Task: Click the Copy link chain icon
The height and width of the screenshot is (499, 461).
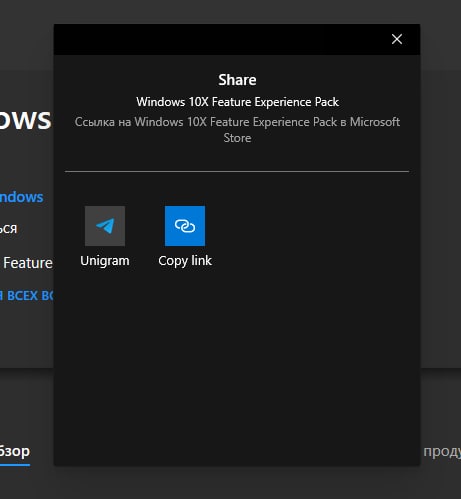Action: 185,226
